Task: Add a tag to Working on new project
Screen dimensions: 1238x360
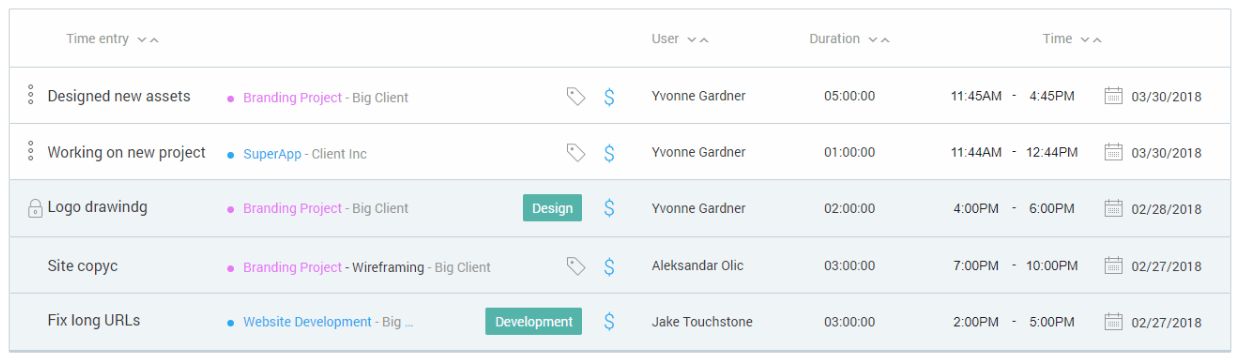Action: click(575, 152)
